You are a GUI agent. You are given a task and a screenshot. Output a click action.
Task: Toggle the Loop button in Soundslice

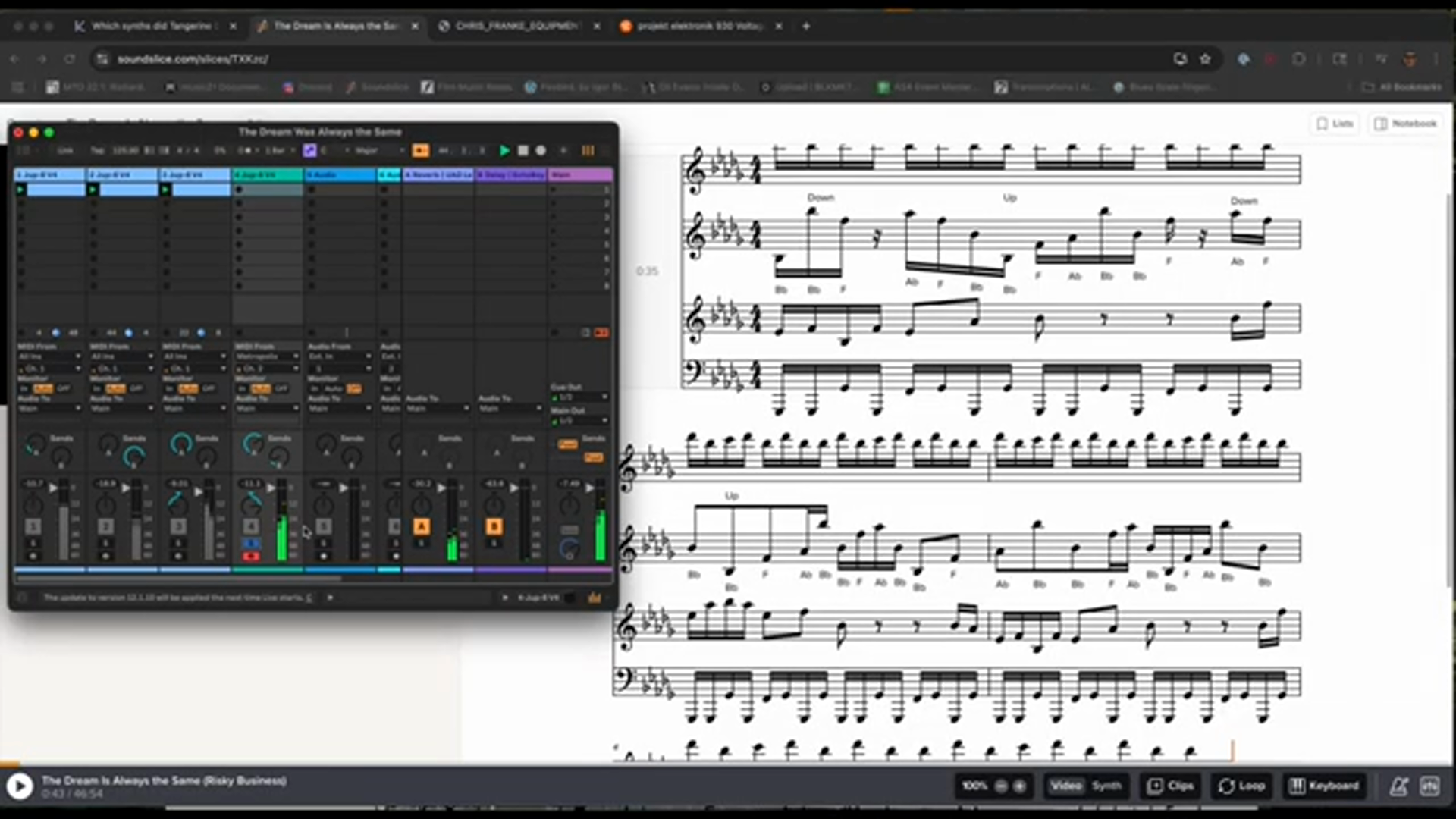pyautogui.click(x=1242, y=786)
